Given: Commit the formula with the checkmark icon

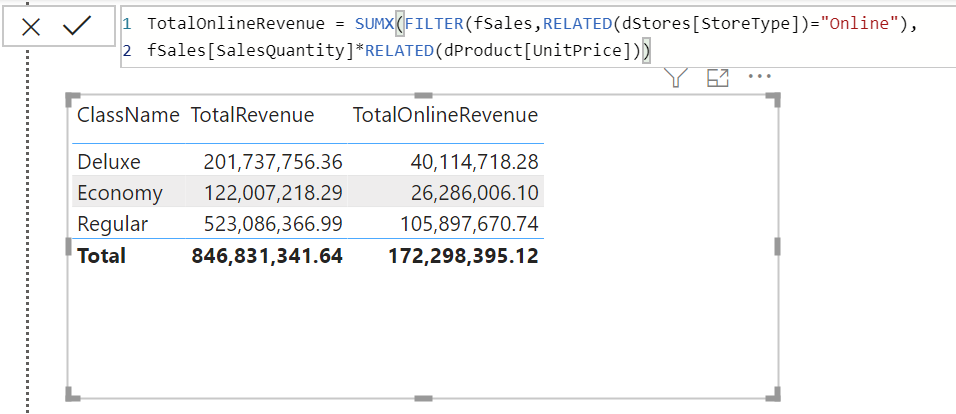Looking at the screenshot, I should [77, 26].
